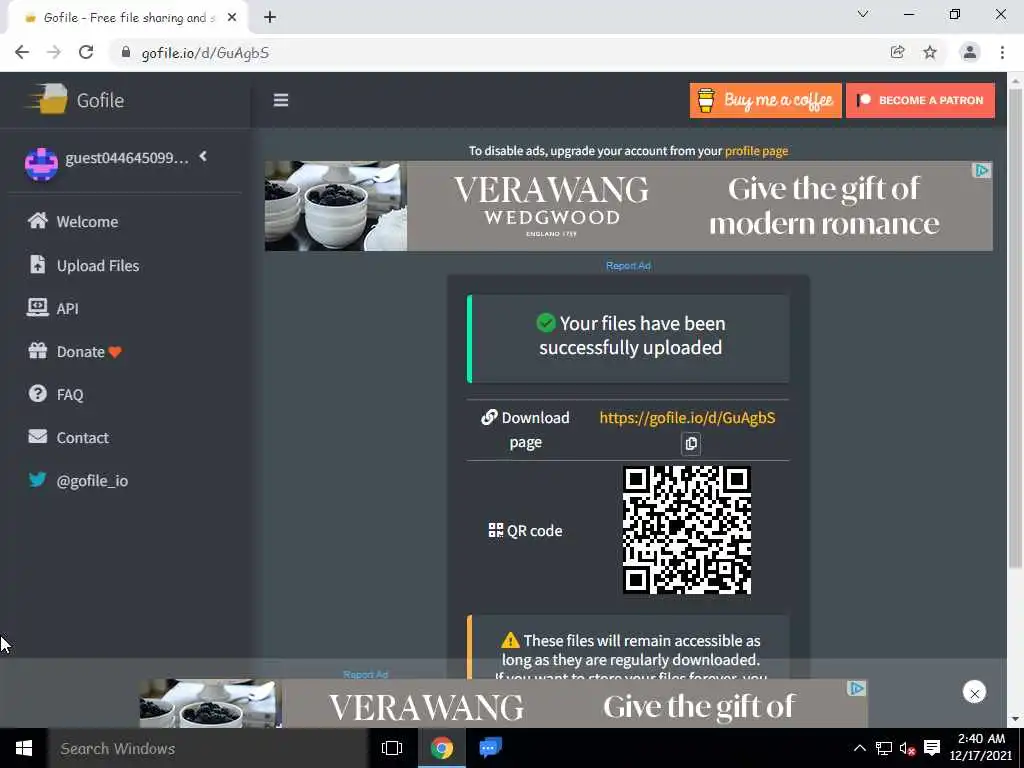Screen dimensions: 1024x768
Task: Click the top Vera Wang Wedgwood banner ad
Action: click(x=628, y=206)
